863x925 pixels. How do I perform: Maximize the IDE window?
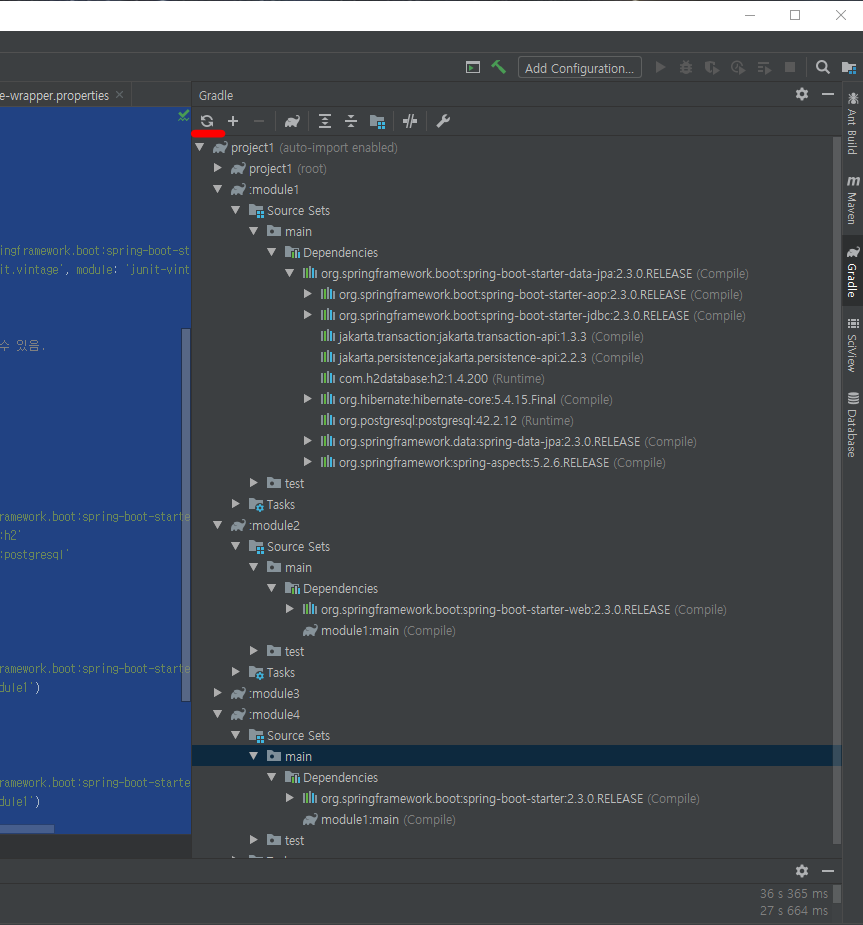(795, 15)
